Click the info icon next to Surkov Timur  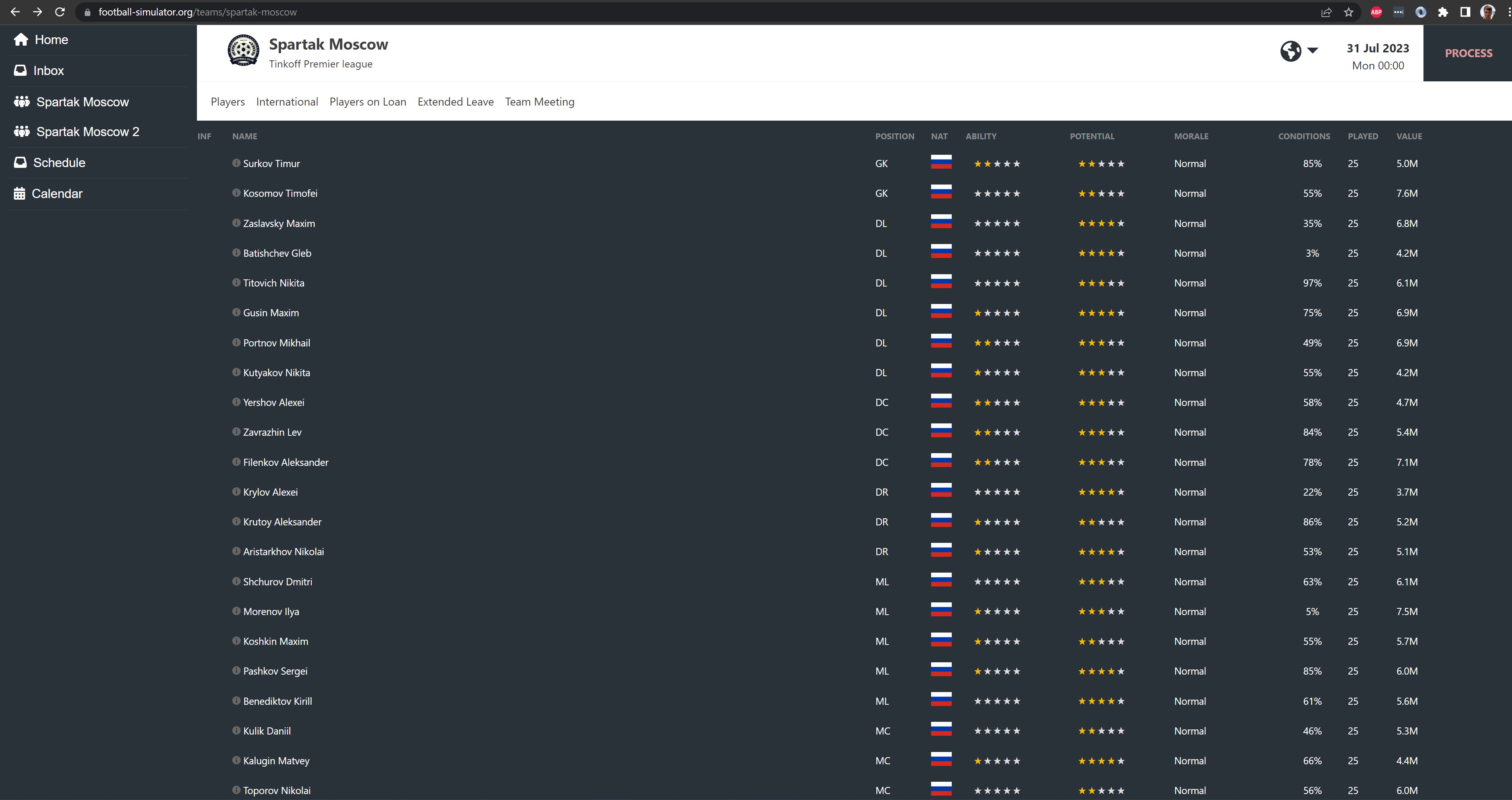tap(236, 163)
